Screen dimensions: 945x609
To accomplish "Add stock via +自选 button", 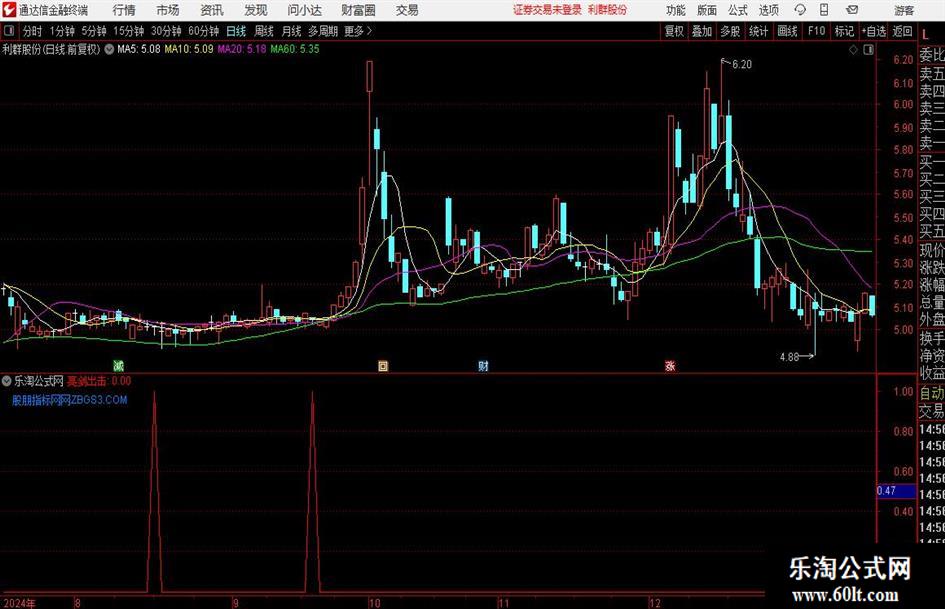I will [873, 31].
